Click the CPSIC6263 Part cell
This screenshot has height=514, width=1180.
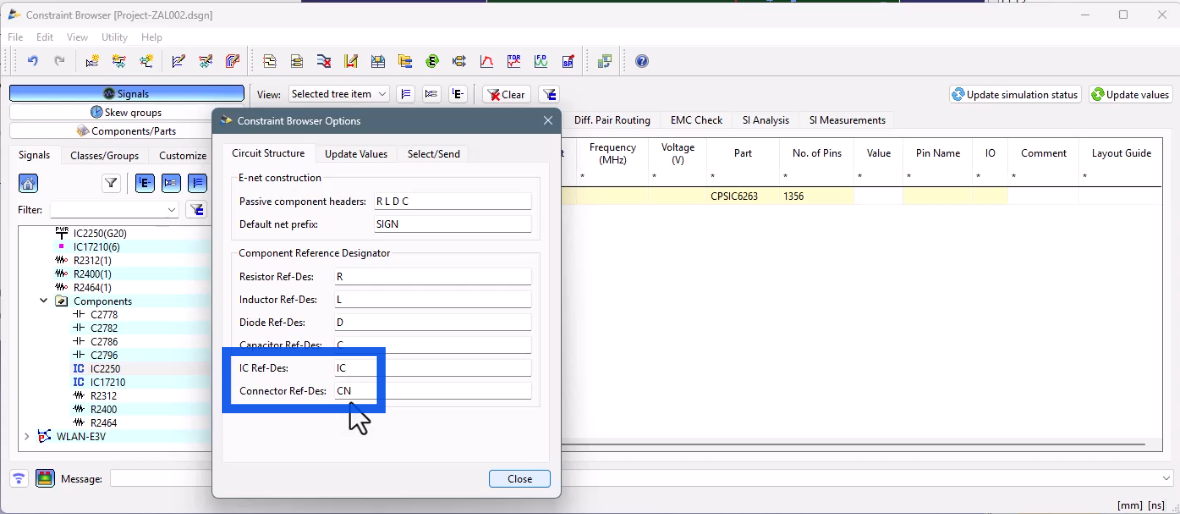click(x=743, y=196)
